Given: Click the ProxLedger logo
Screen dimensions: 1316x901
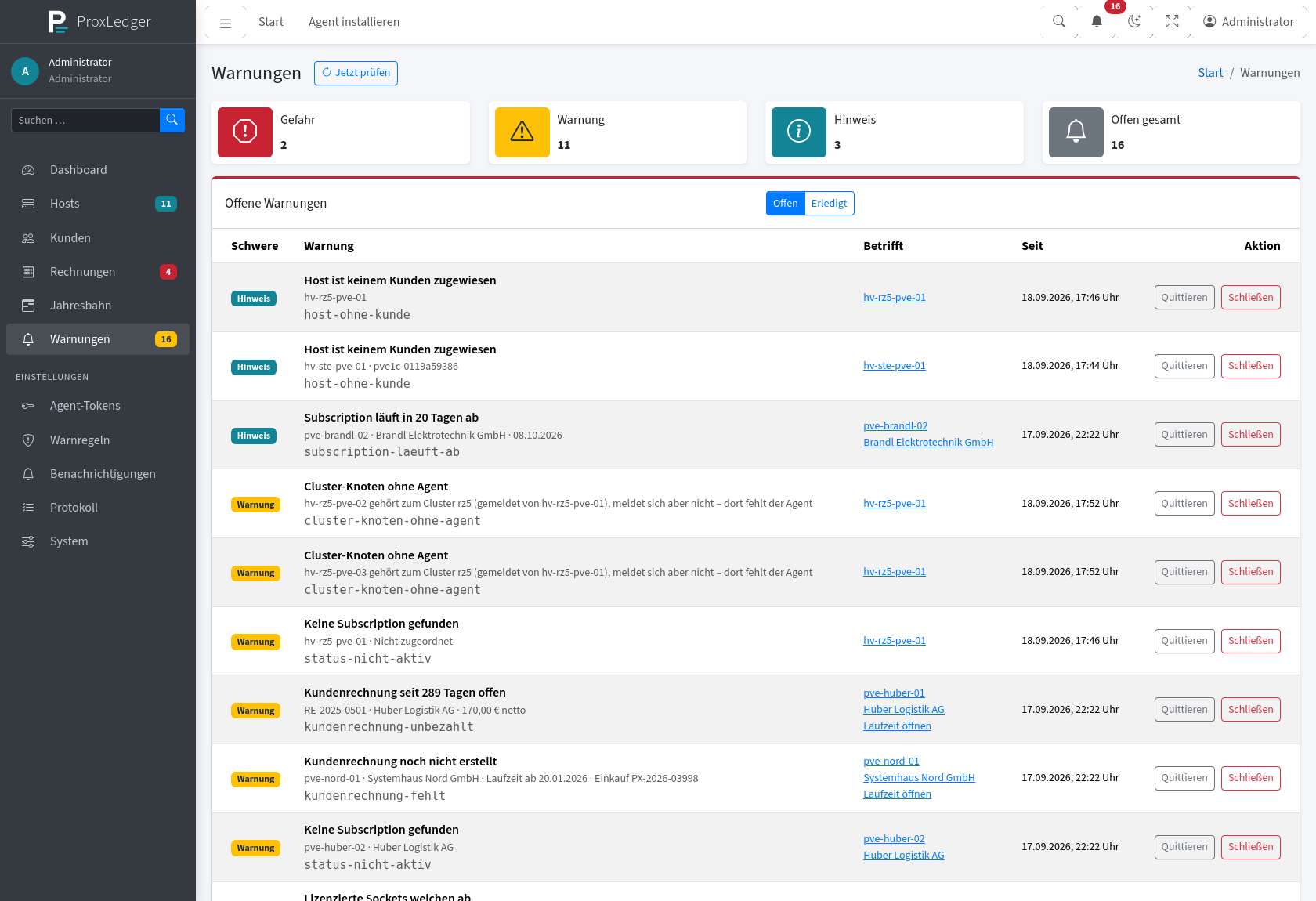Looking at the screenshot, I should pyautogui.click(x=99, y=21).
